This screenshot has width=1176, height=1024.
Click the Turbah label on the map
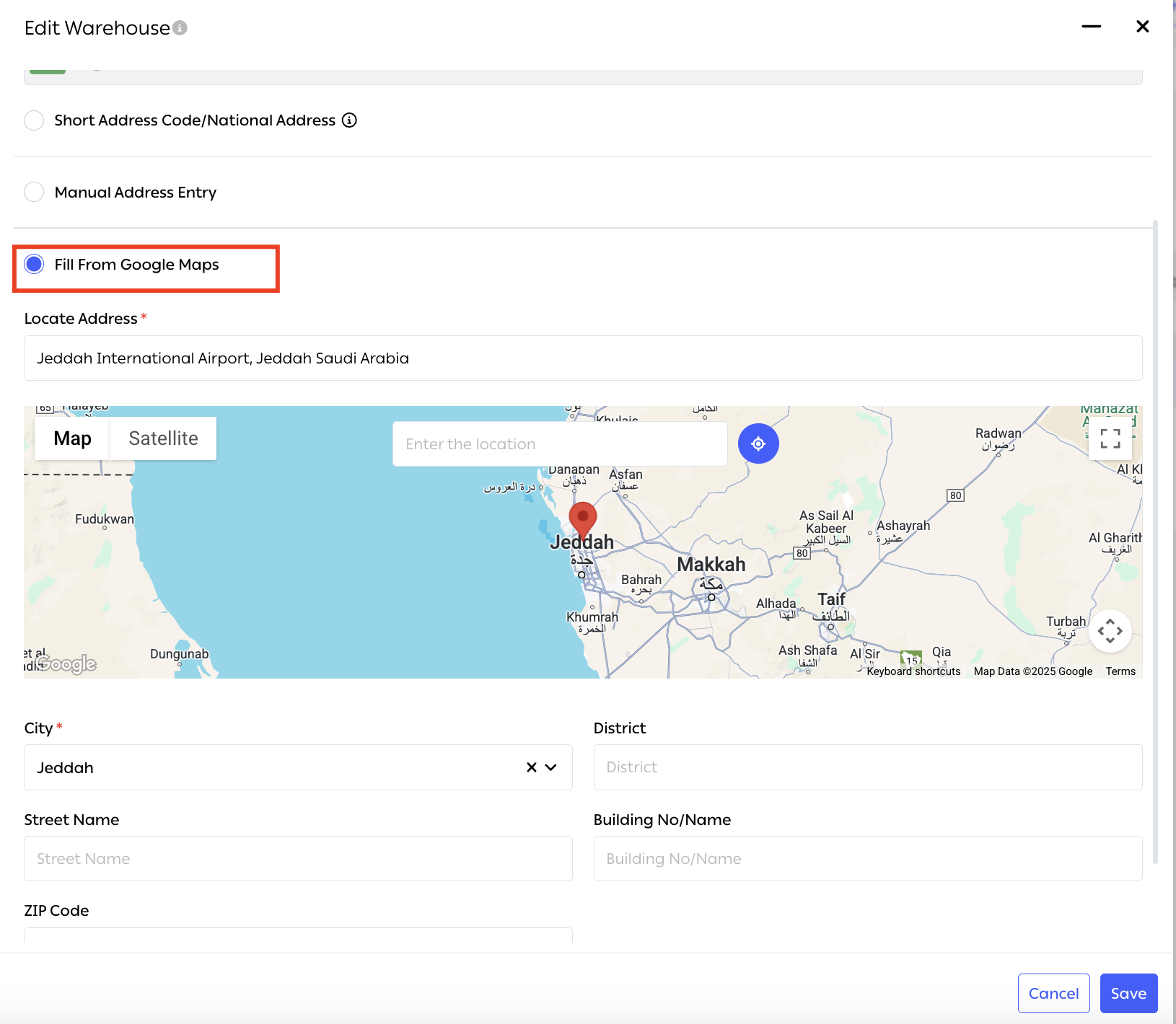coord(1066,622)
